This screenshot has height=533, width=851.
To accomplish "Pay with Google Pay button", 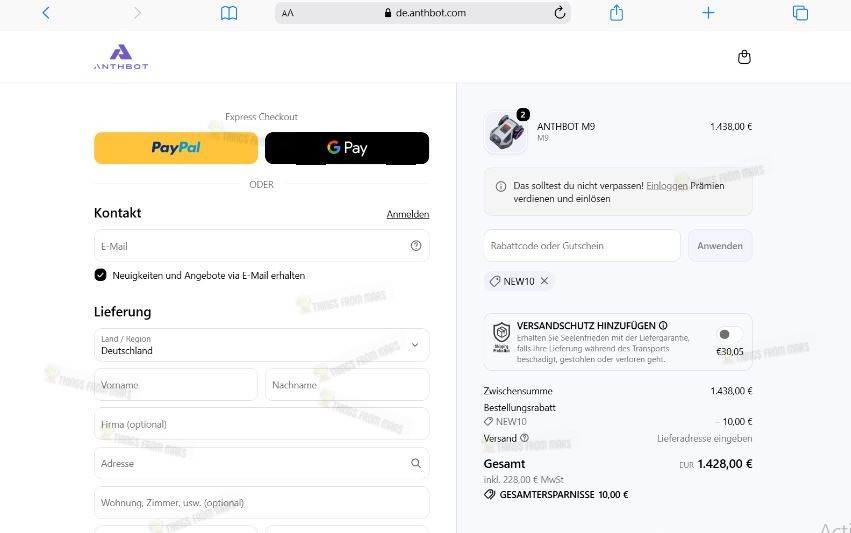I will [347, 148].
